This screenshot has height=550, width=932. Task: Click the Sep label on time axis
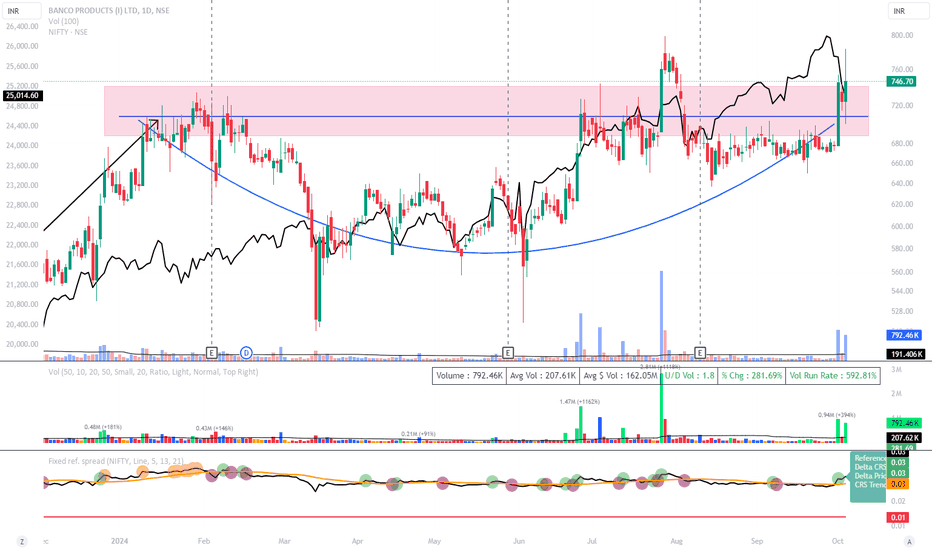pos(757,541)
